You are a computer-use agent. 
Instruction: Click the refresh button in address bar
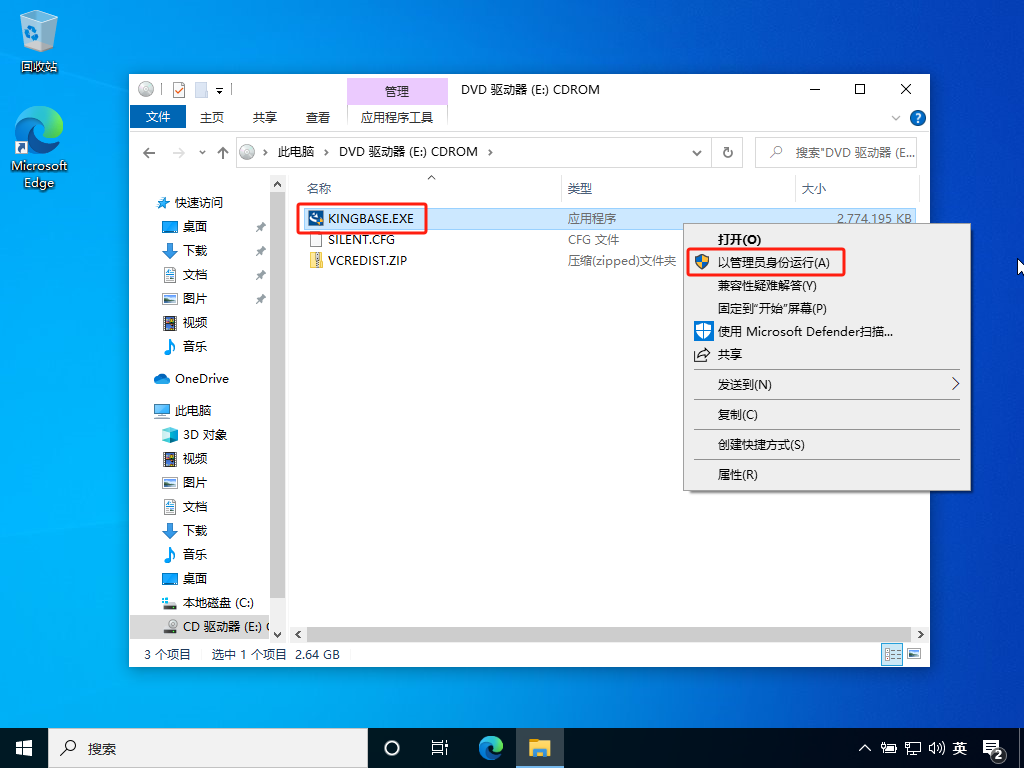pyautogui.click(x=727, y=153)
